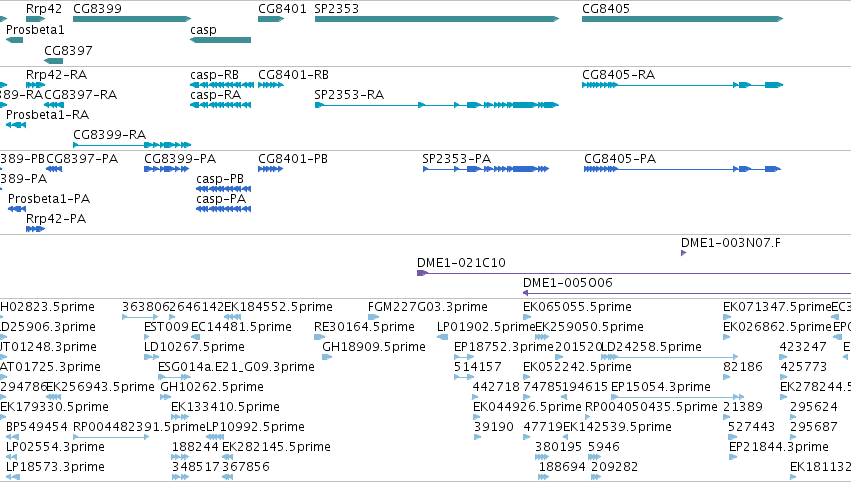Click EST EK142539.5prime label
This screenshot has height=482, width=851.
[x=618, y=427]
